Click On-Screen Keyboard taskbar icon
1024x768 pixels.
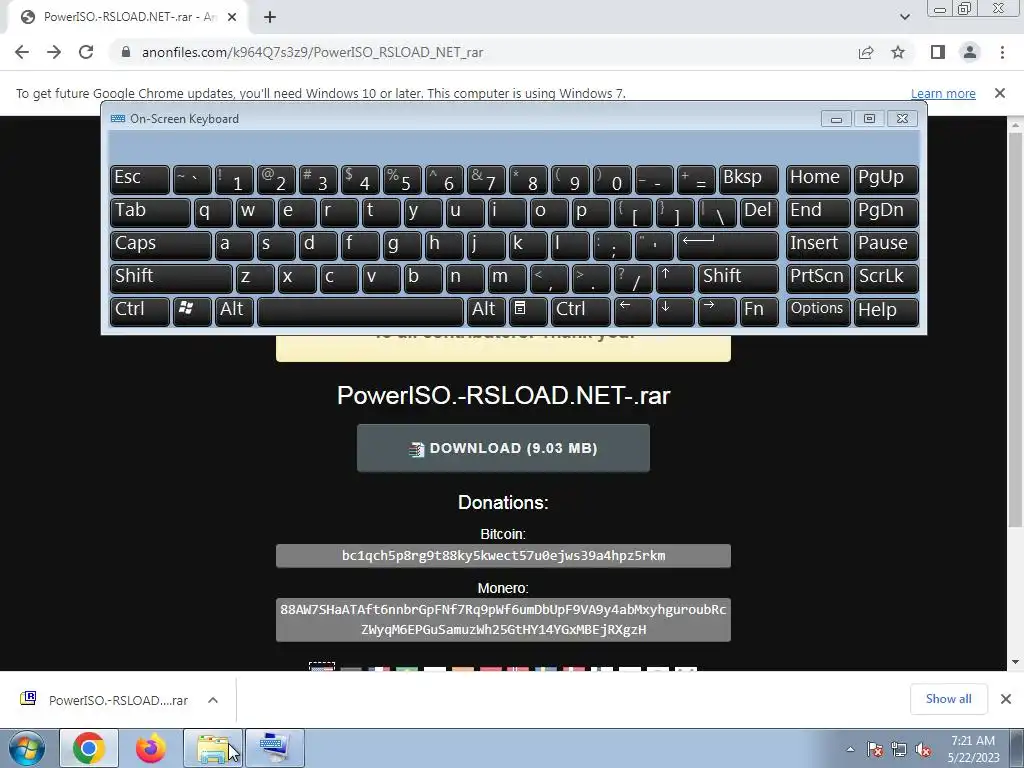coord(274,748)
